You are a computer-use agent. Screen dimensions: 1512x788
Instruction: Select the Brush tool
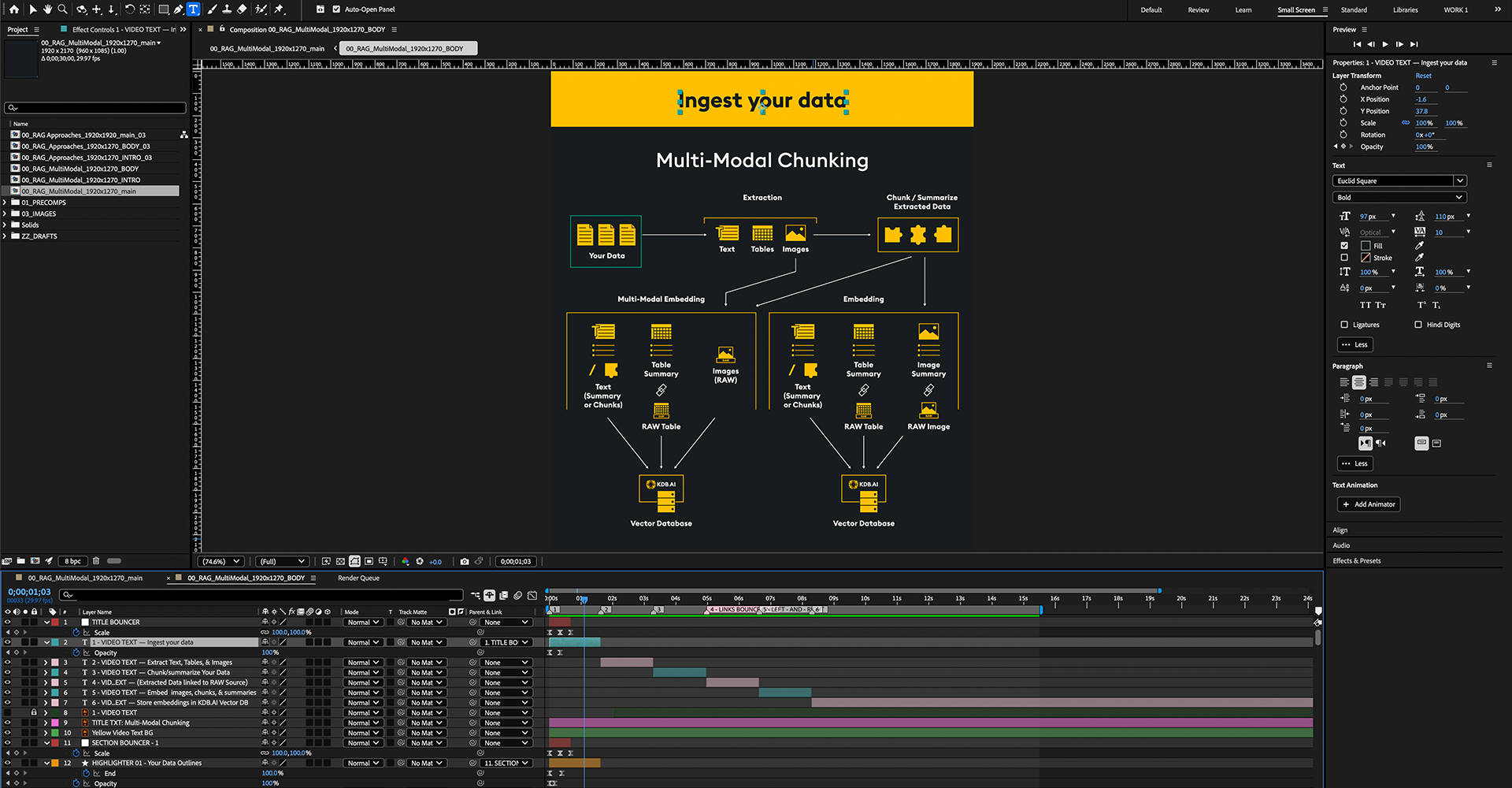[x=213, y=9]
